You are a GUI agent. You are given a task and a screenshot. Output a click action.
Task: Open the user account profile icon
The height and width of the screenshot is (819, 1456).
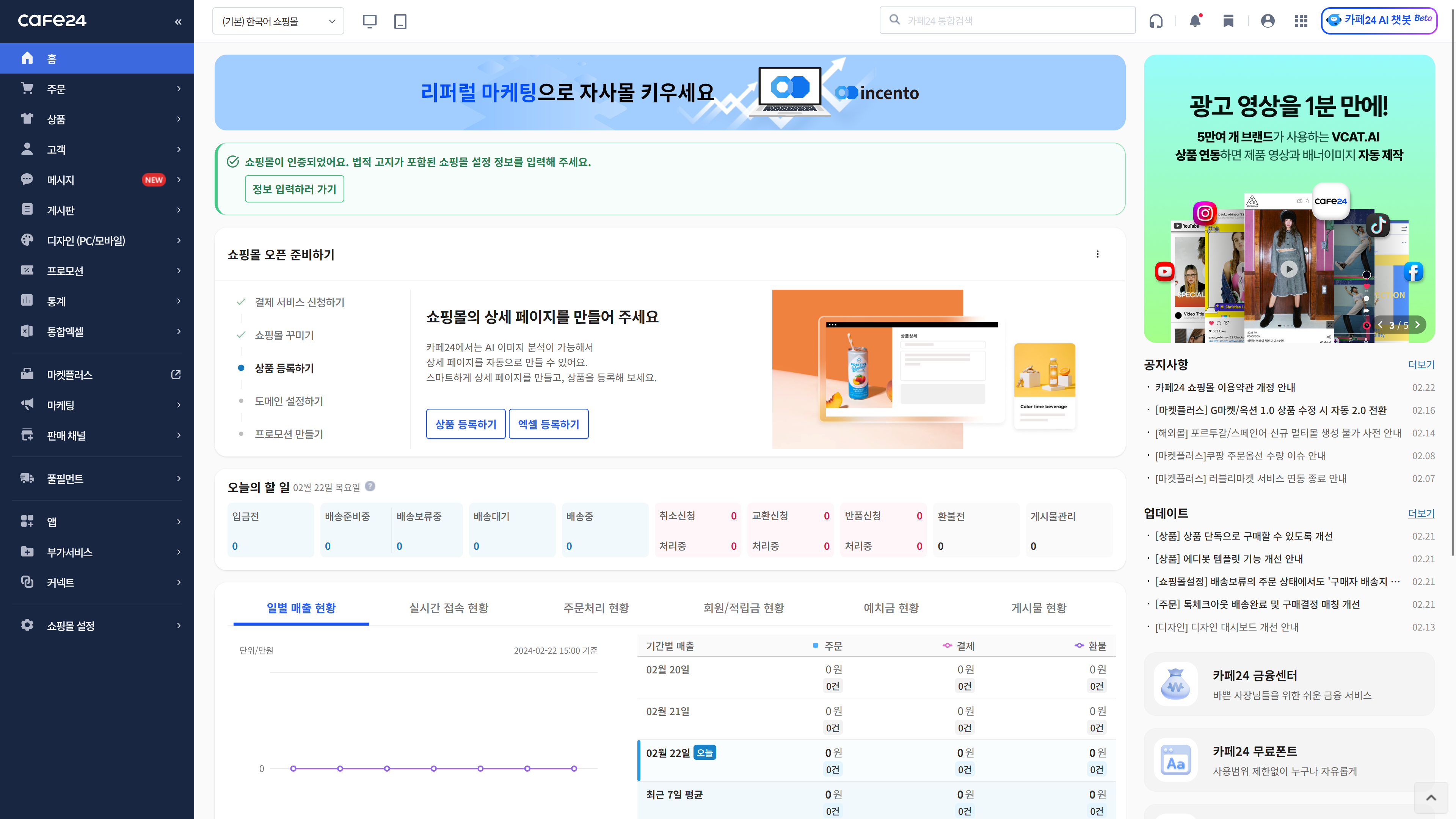point(1268,21)
